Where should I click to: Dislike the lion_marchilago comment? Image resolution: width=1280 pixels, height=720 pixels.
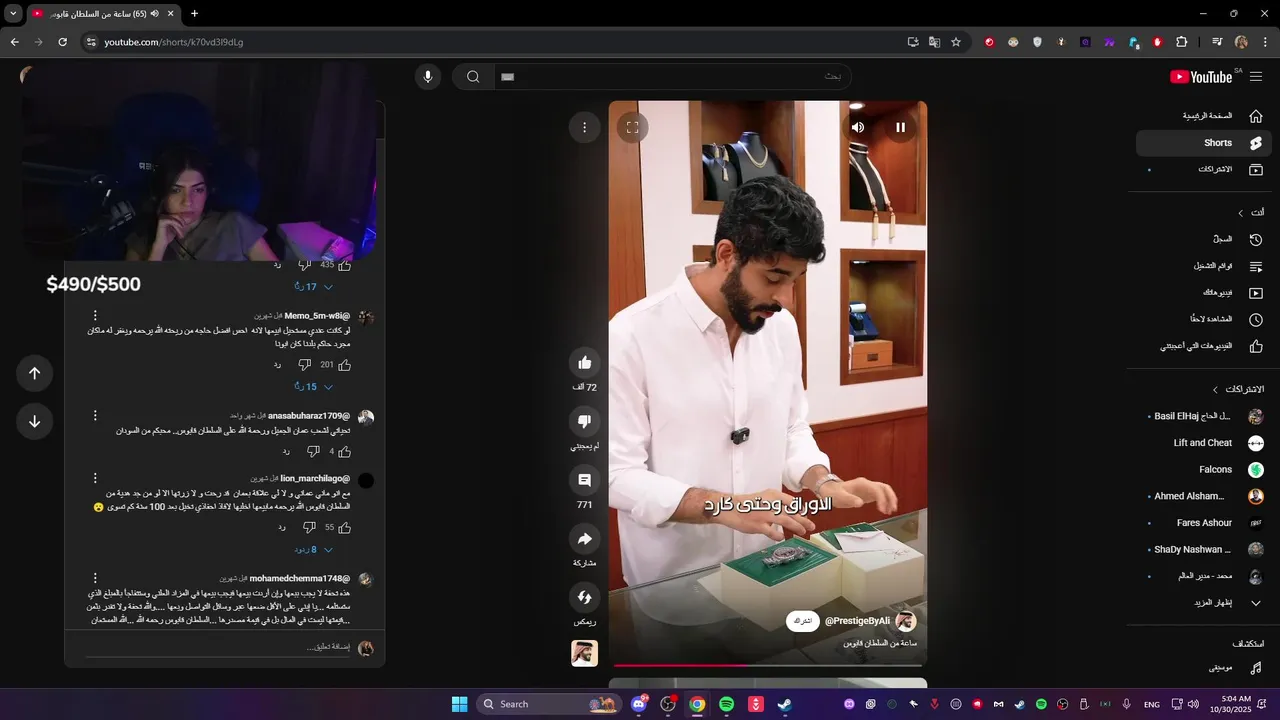click(309, 527)
